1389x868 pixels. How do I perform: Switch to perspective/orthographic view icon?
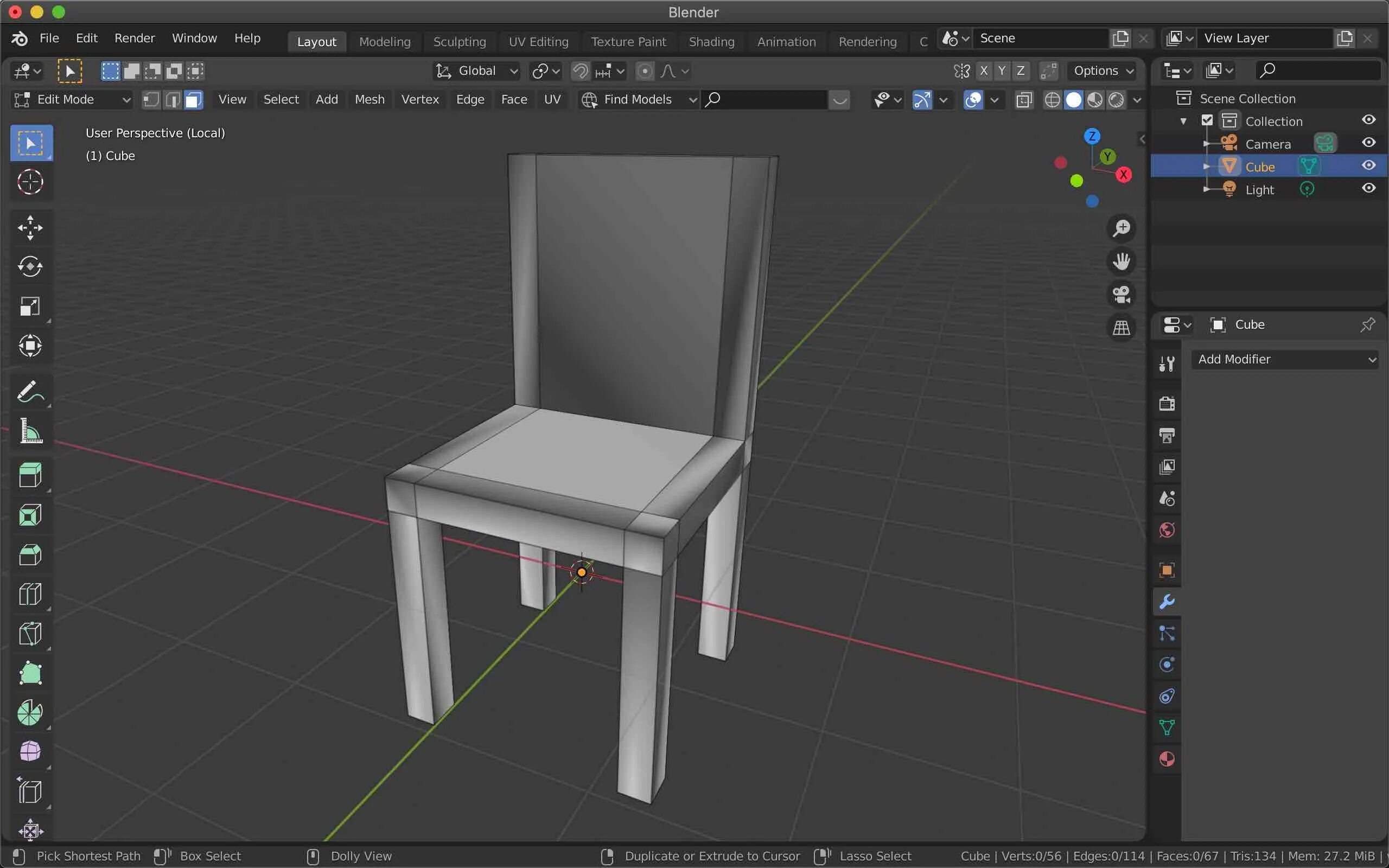[x=1121, y=328]
